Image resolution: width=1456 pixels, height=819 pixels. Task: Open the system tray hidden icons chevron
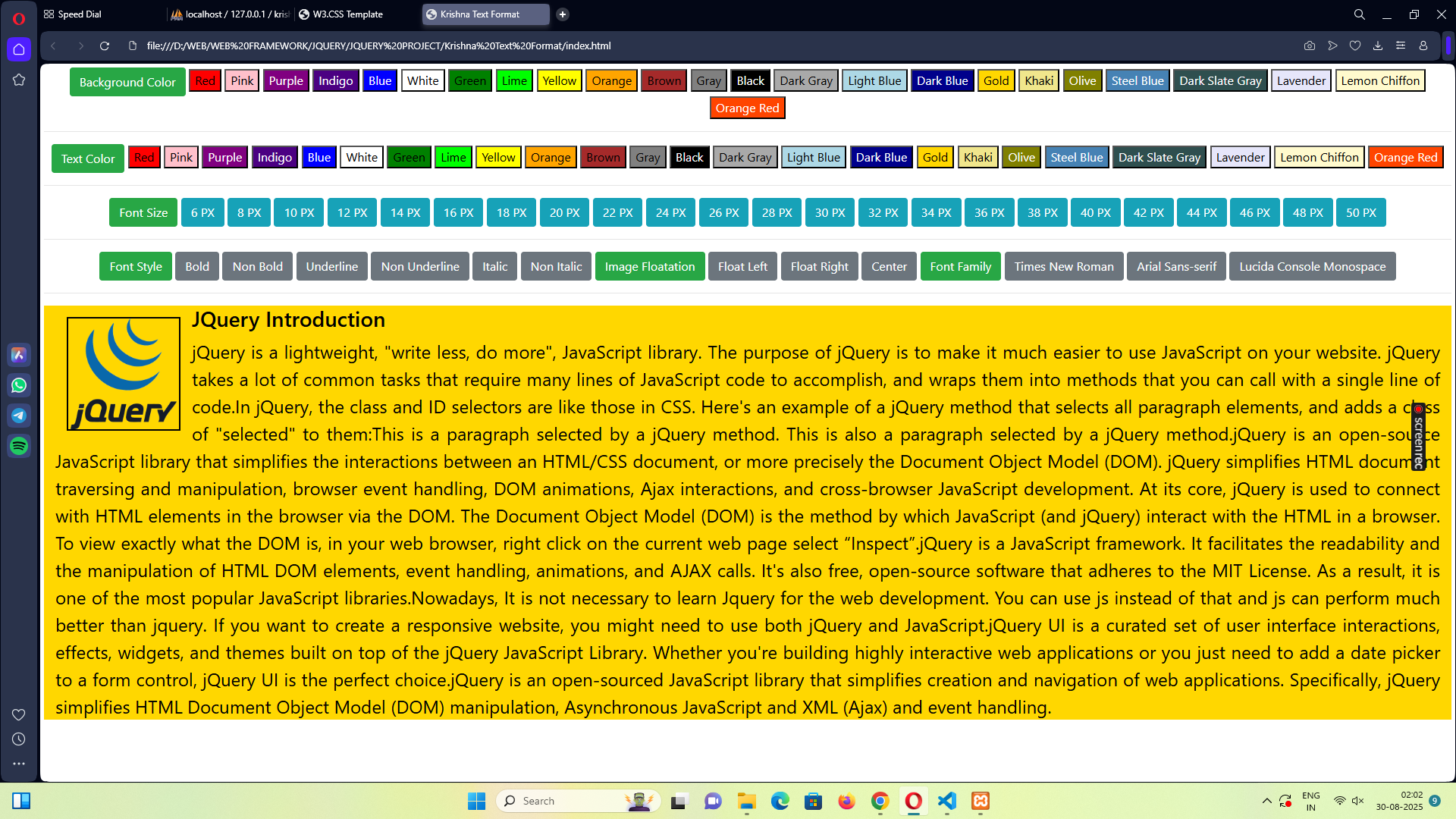(1266, 801)
